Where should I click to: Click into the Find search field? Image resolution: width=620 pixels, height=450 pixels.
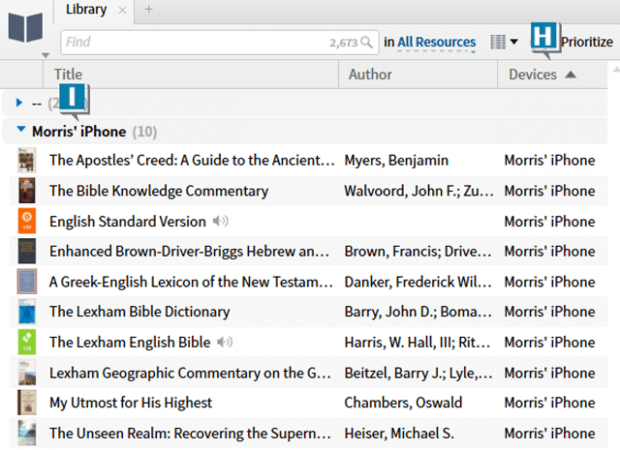pos(190,42)
